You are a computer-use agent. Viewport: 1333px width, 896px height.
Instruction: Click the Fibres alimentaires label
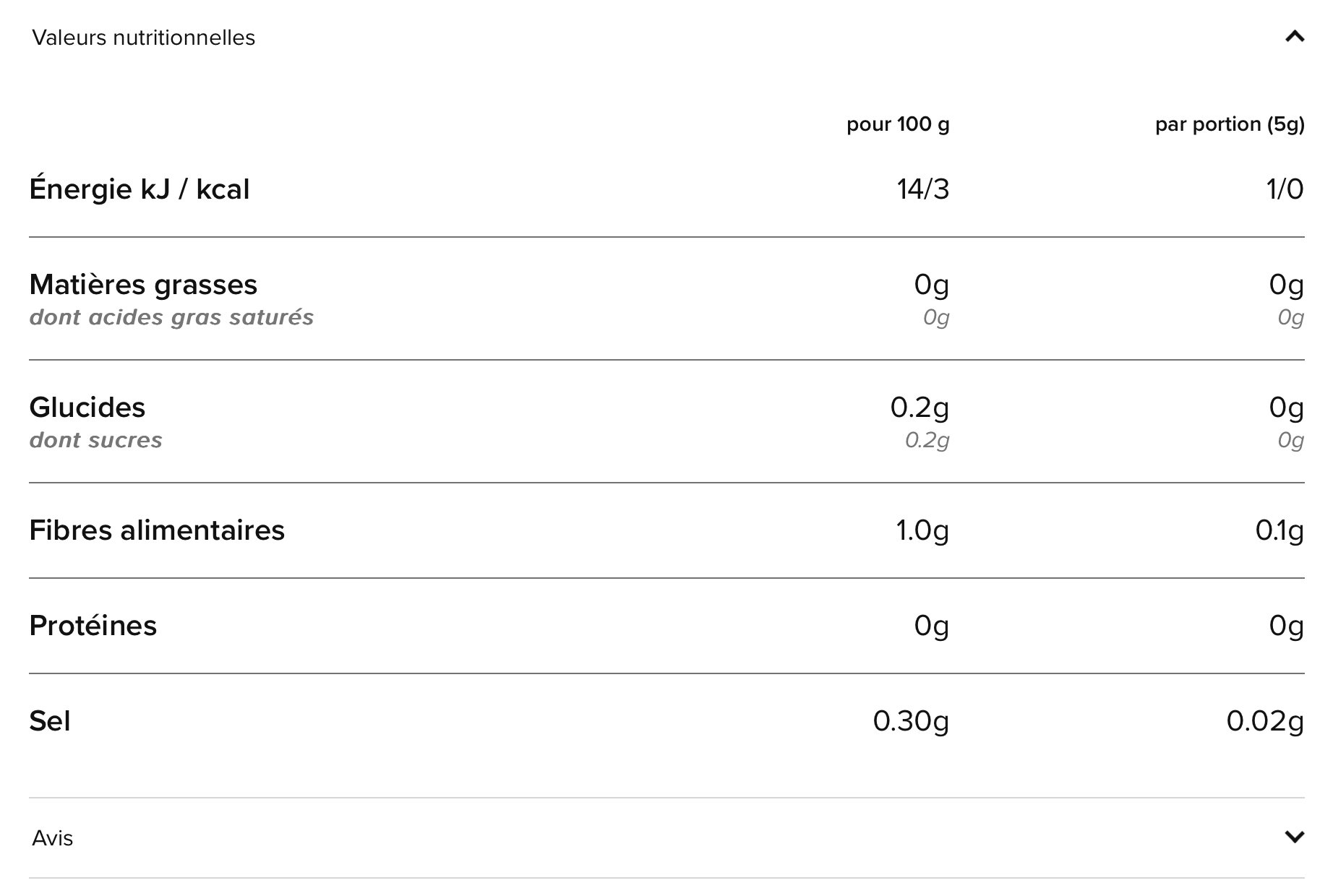tap(157, 530)
